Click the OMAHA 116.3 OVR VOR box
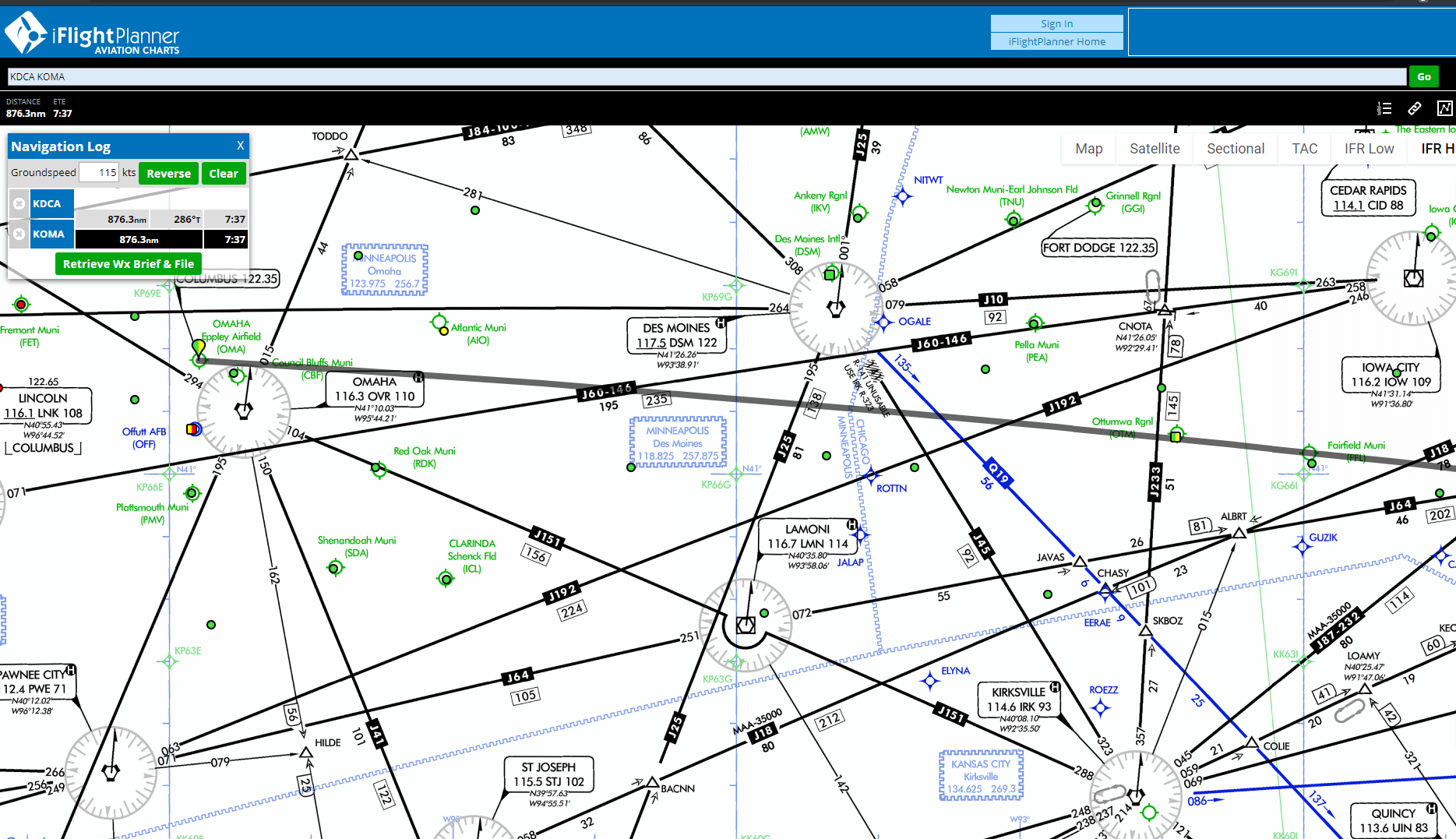Viewport: 1456px width, 839px height. (x=375, y=389)
